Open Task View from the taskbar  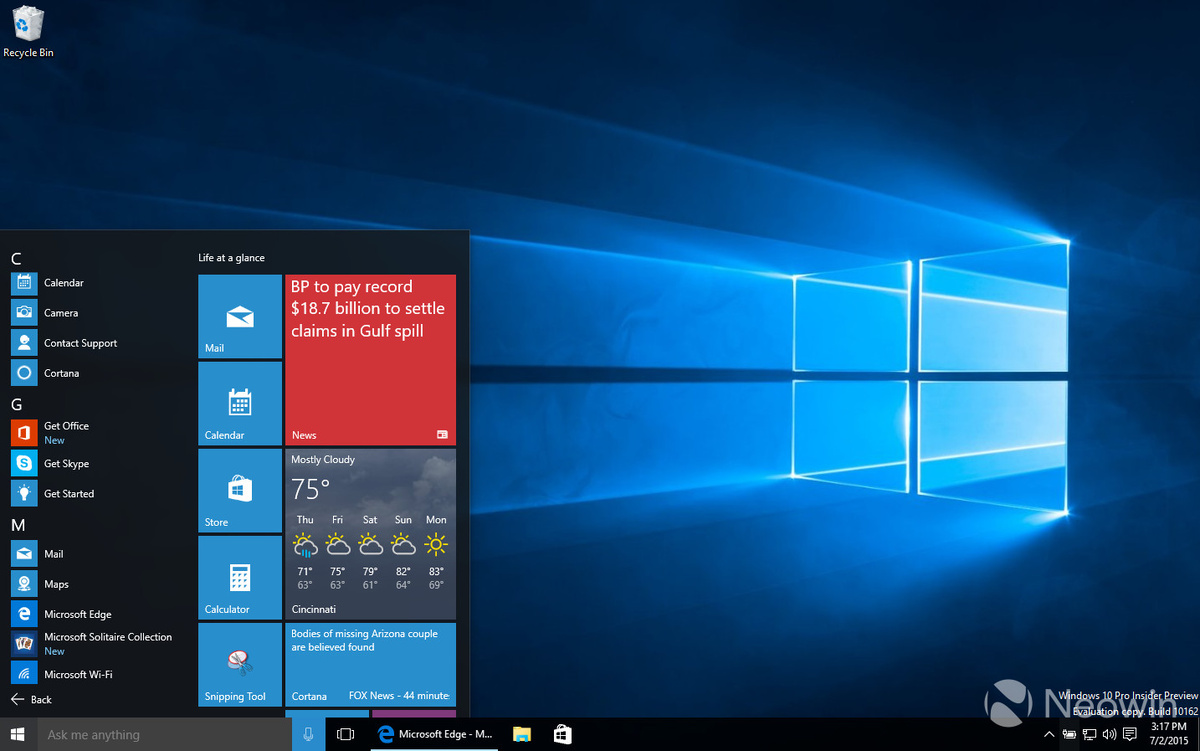click(345, 734)
